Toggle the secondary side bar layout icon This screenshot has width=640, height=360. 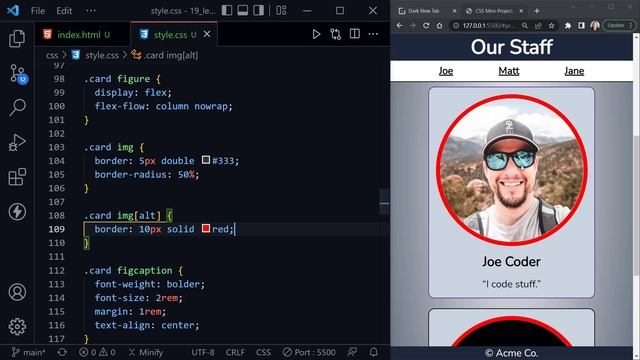coord(258,11)
